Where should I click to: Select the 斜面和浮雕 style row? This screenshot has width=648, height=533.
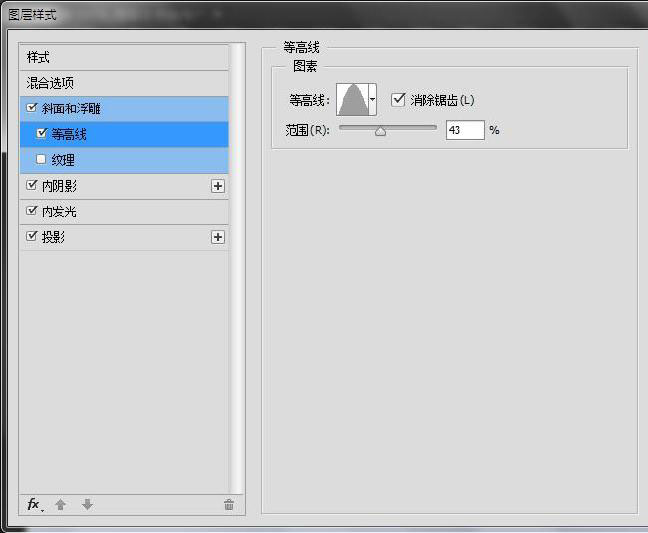pyautogui.click(x=124, y=109)
